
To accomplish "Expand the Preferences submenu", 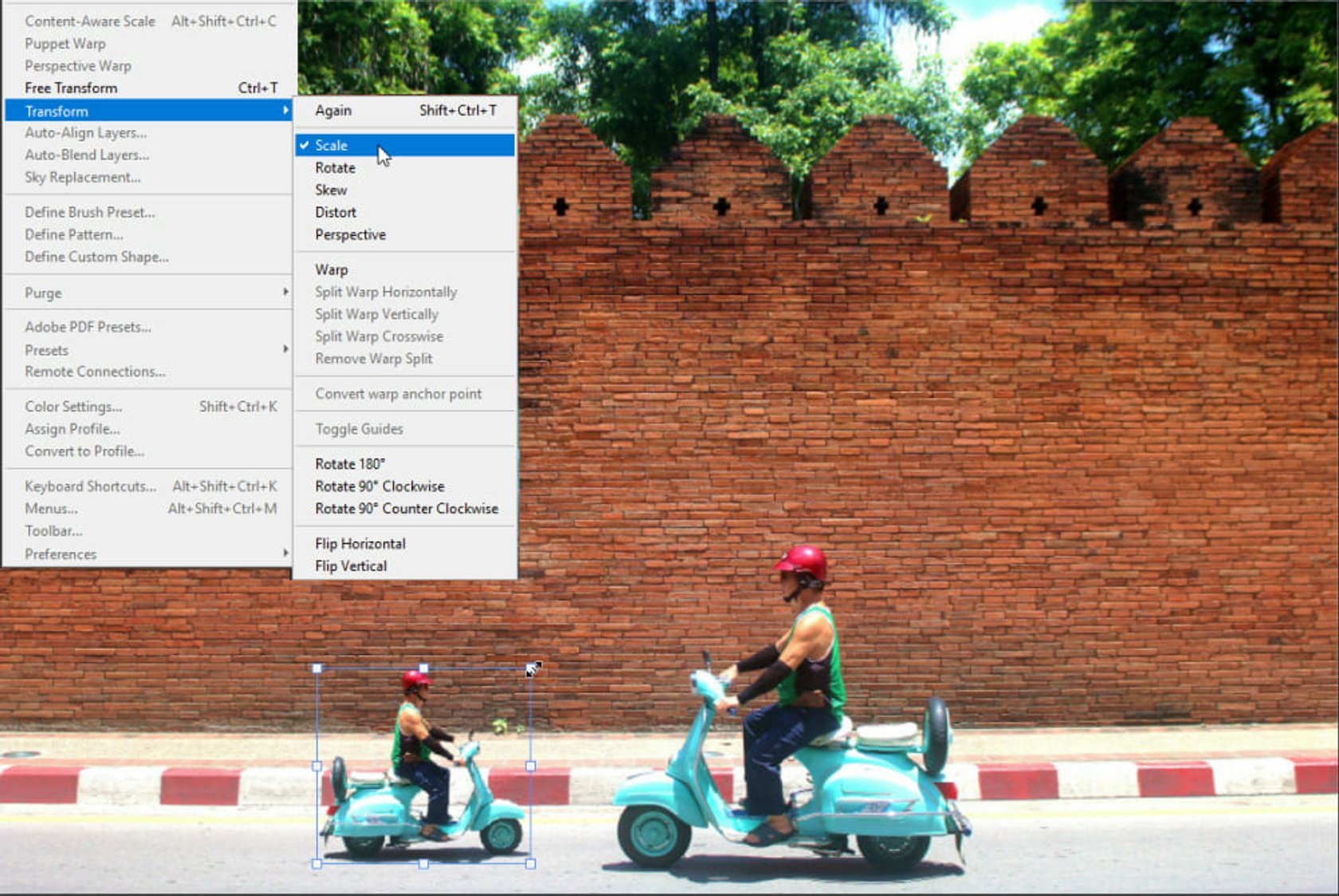I will point(60,553).
